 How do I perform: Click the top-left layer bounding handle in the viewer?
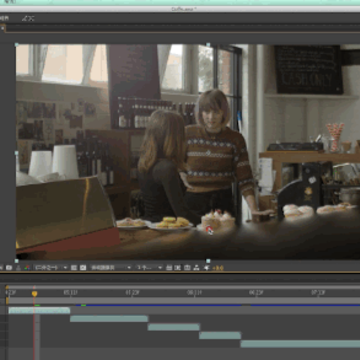[16, 44]
